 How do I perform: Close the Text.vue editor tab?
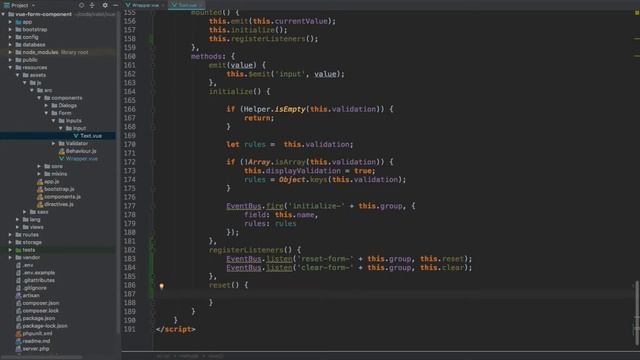pyautogui.click(x=201, y=5)
